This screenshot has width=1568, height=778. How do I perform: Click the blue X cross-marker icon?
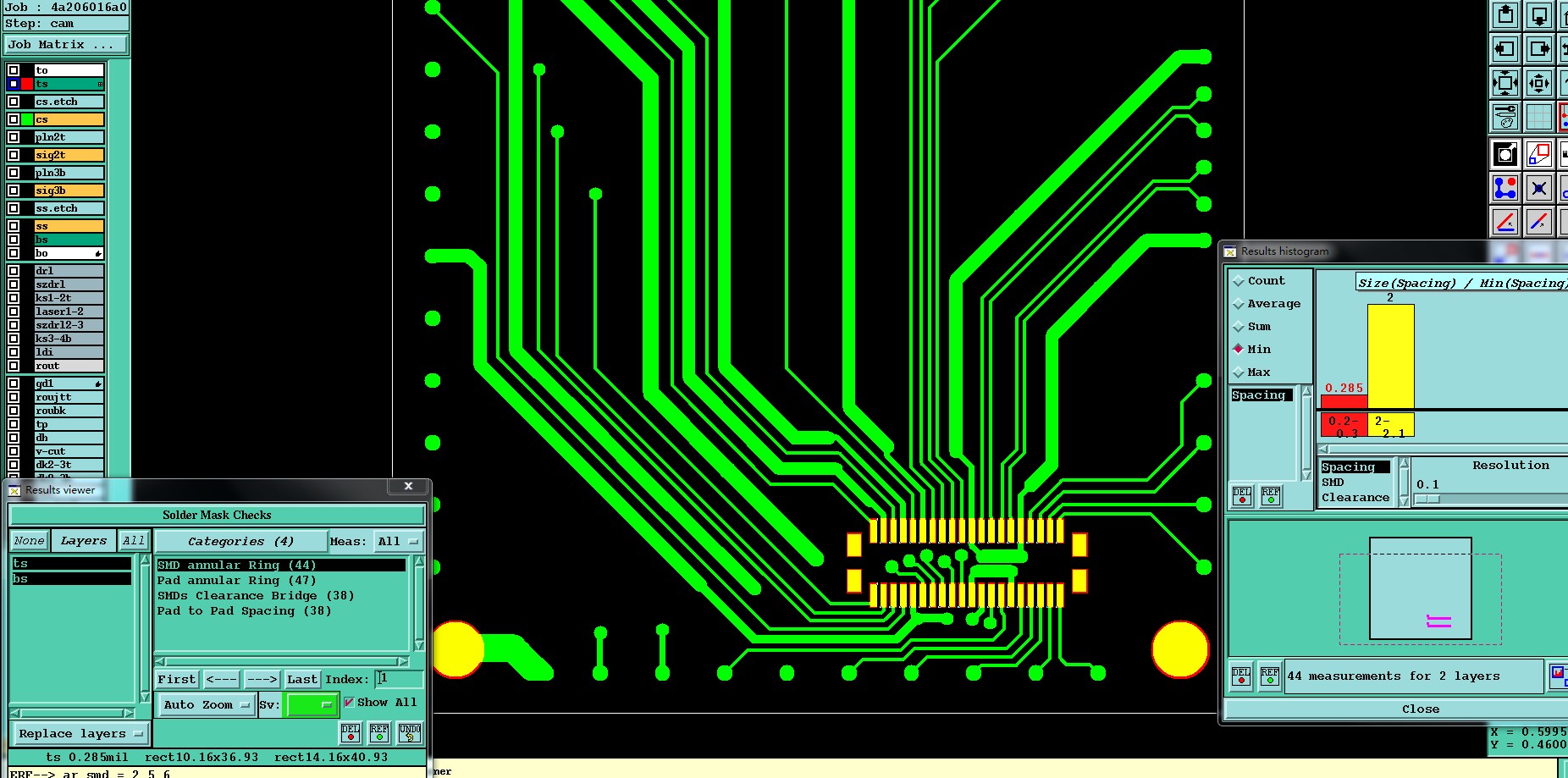coord(1539,188)
